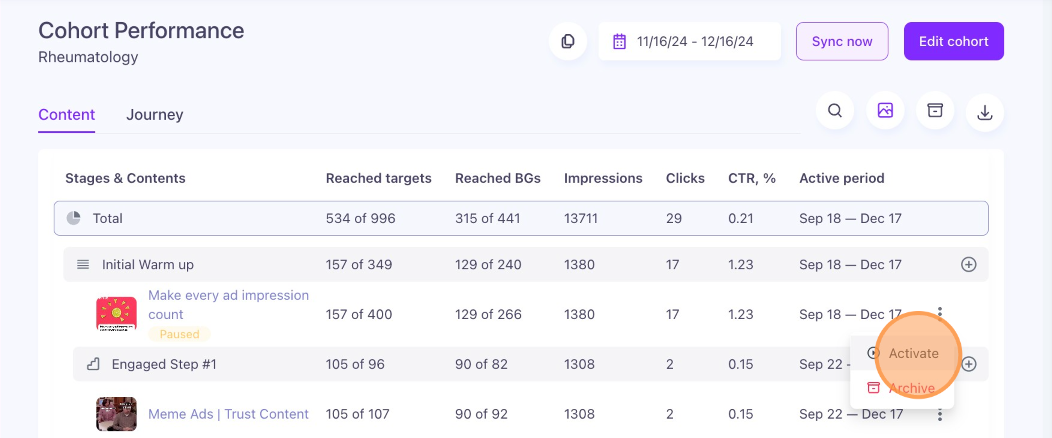Click the pie chart icon in Total row
Screen dimensions: 1052x438
coord(74,218)
